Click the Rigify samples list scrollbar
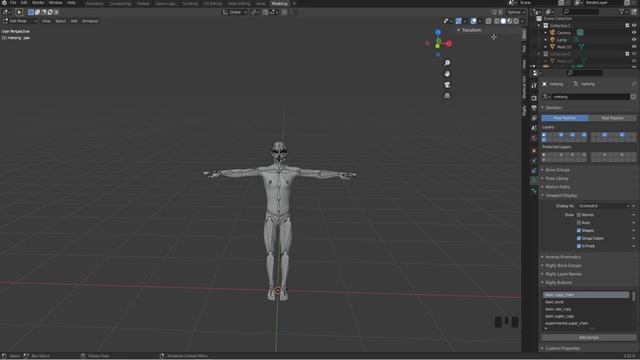This screenshot has height=360, width=640. click(633, 296)
